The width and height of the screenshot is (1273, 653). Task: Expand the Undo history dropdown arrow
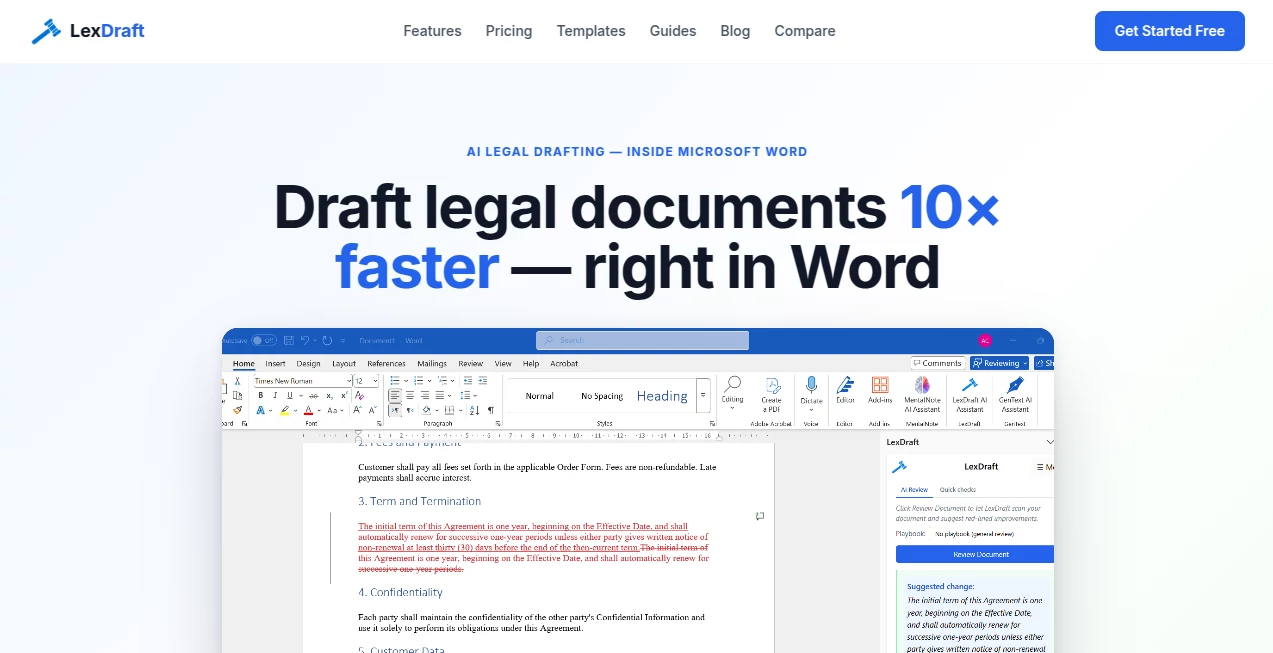(315, 340)
